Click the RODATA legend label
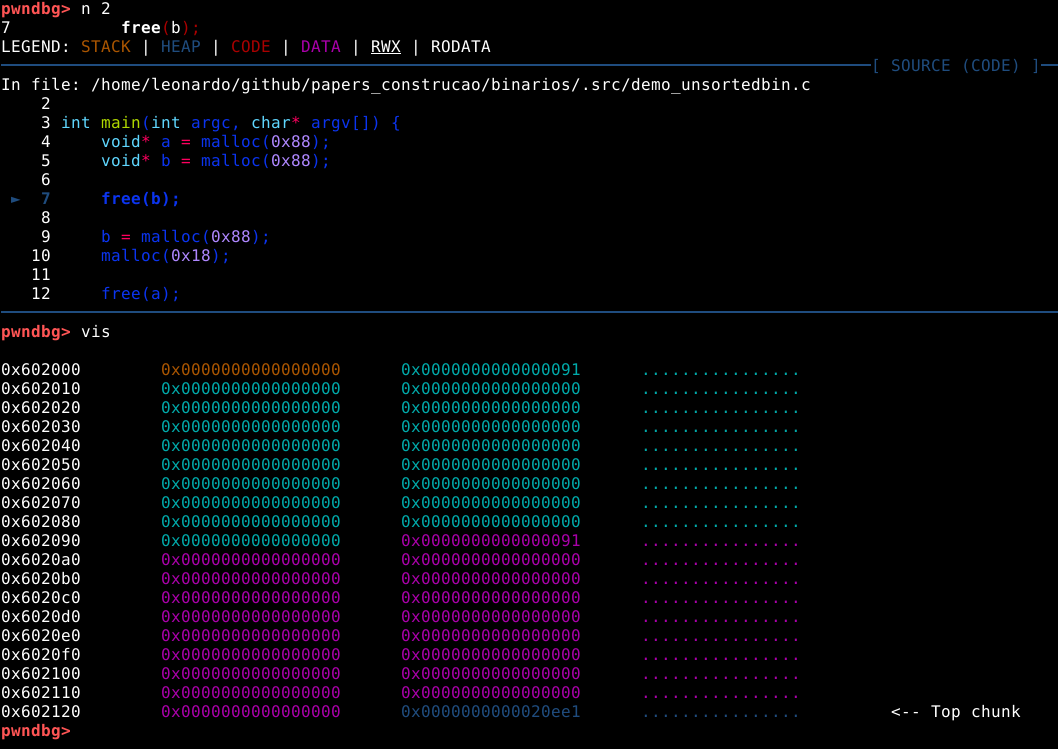 point(460,47)
